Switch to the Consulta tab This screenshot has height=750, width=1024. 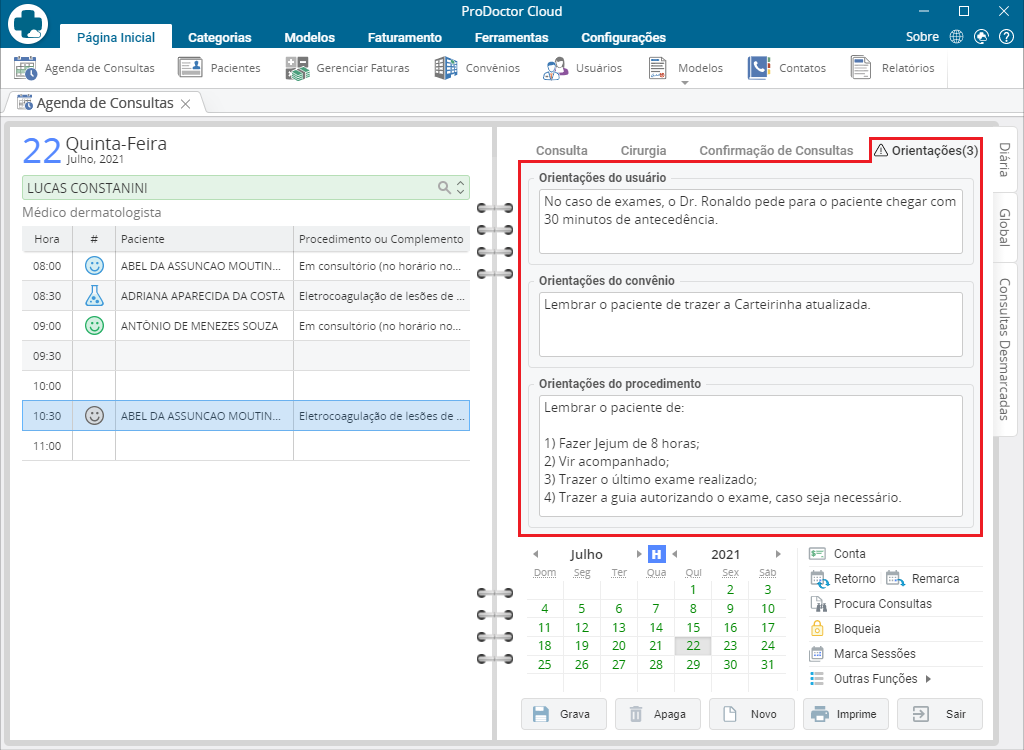(x=562, y=150)
